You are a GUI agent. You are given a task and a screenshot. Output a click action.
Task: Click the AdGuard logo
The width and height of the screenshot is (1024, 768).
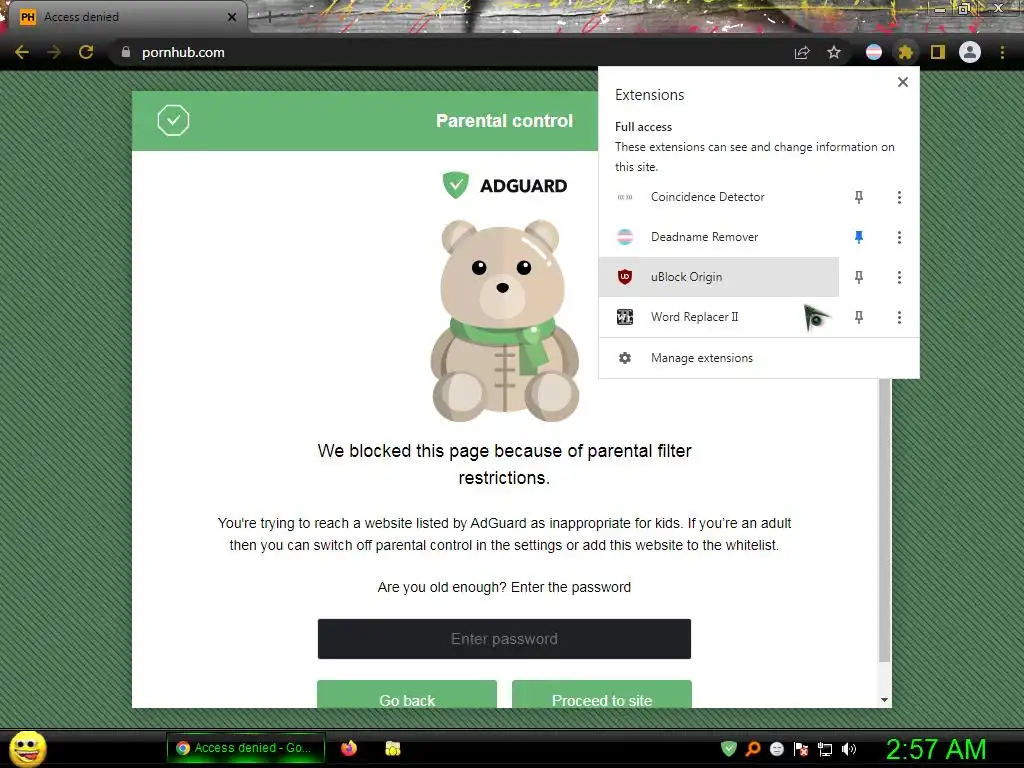[x=504, y=185]
